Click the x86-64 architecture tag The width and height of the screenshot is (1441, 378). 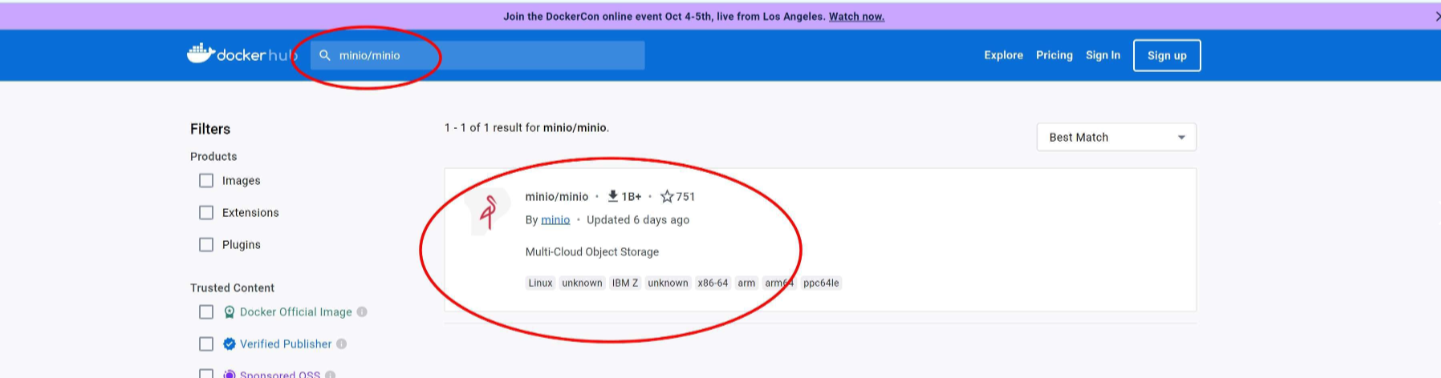point(713,283)
